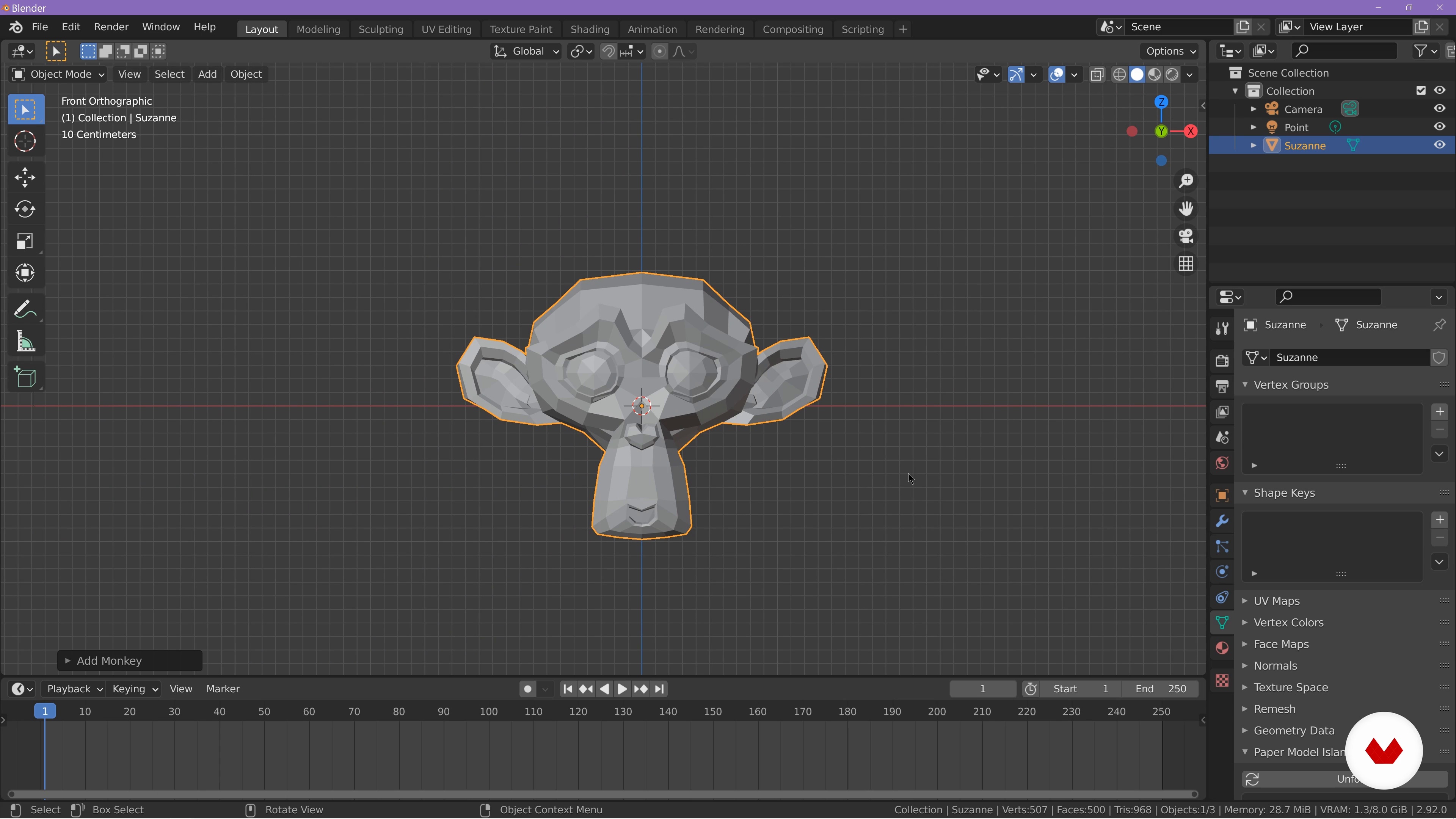1456x819 pixels.
Task: Uncheck Collection exclude checkbox
Action: pyautogui.click(x=1421, y=91)
